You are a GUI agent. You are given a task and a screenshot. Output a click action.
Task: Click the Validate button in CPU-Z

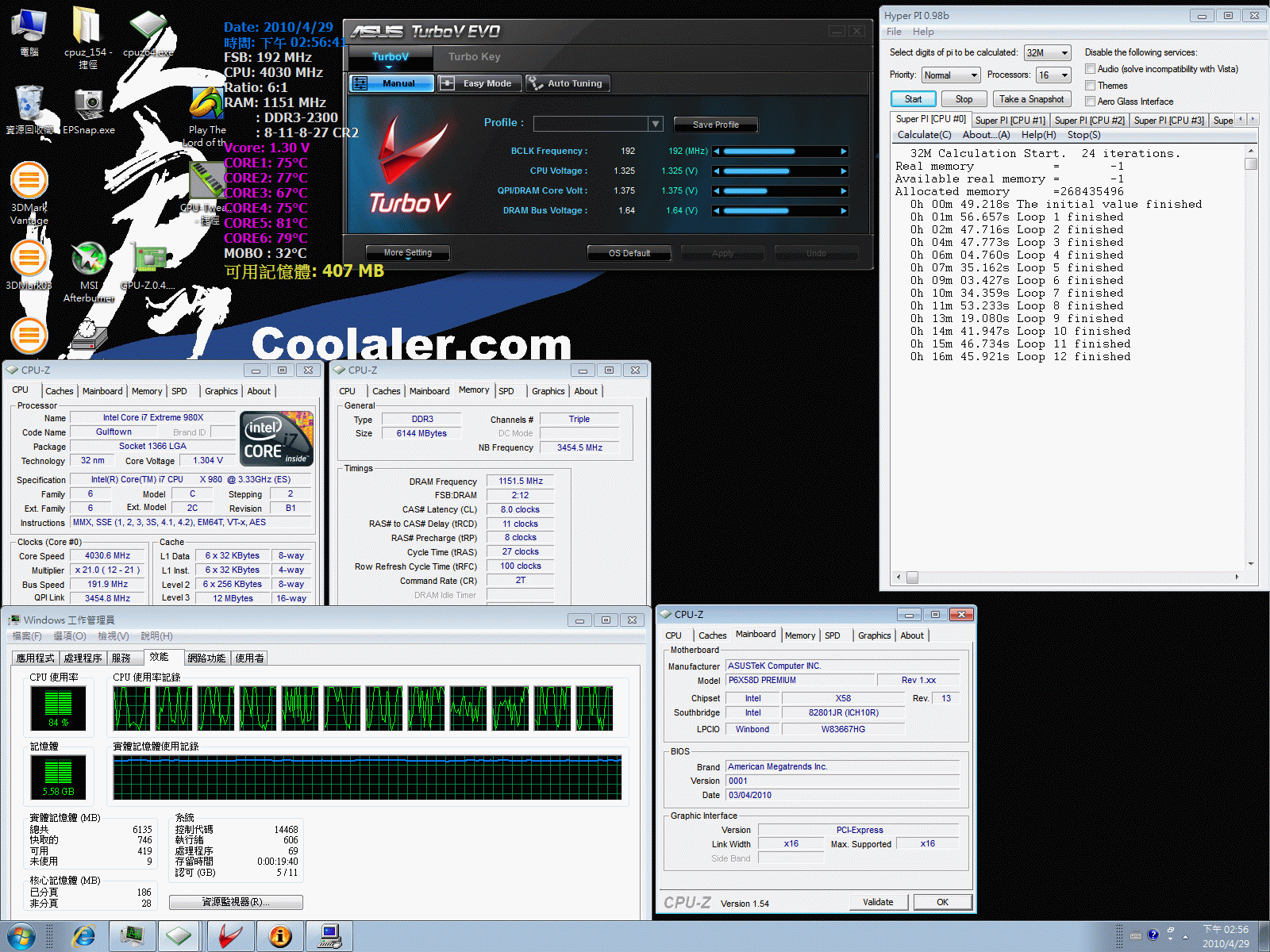pos(878,902)
